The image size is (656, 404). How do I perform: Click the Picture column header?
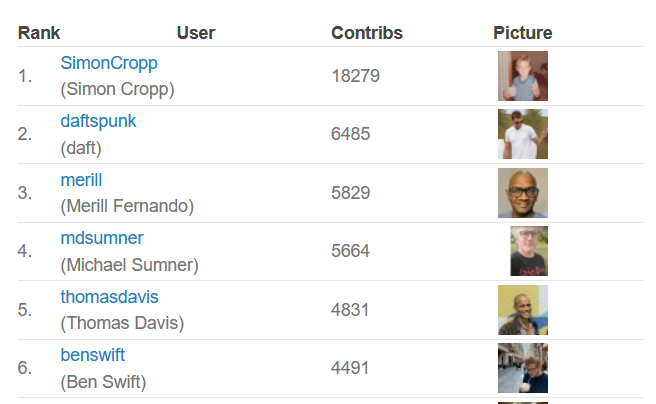(522, 33)
